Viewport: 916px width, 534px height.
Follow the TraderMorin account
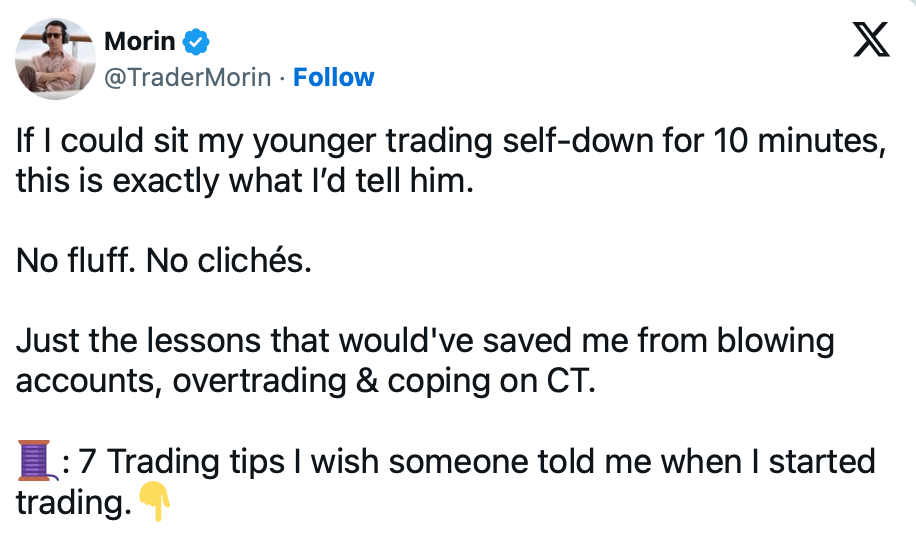point(333,77)
